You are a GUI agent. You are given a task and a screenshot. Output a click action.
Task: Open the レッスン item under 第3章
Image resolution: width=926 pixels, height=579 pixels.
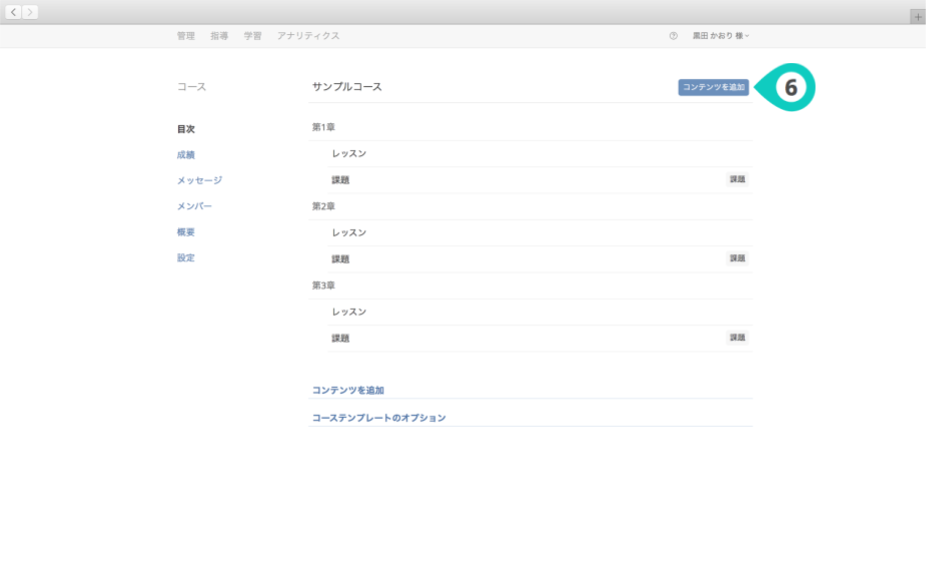click(349, 312)
